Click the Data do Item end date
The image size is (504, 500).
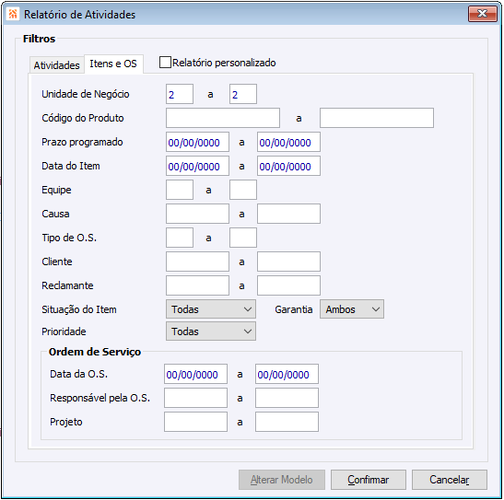(289, 166)
